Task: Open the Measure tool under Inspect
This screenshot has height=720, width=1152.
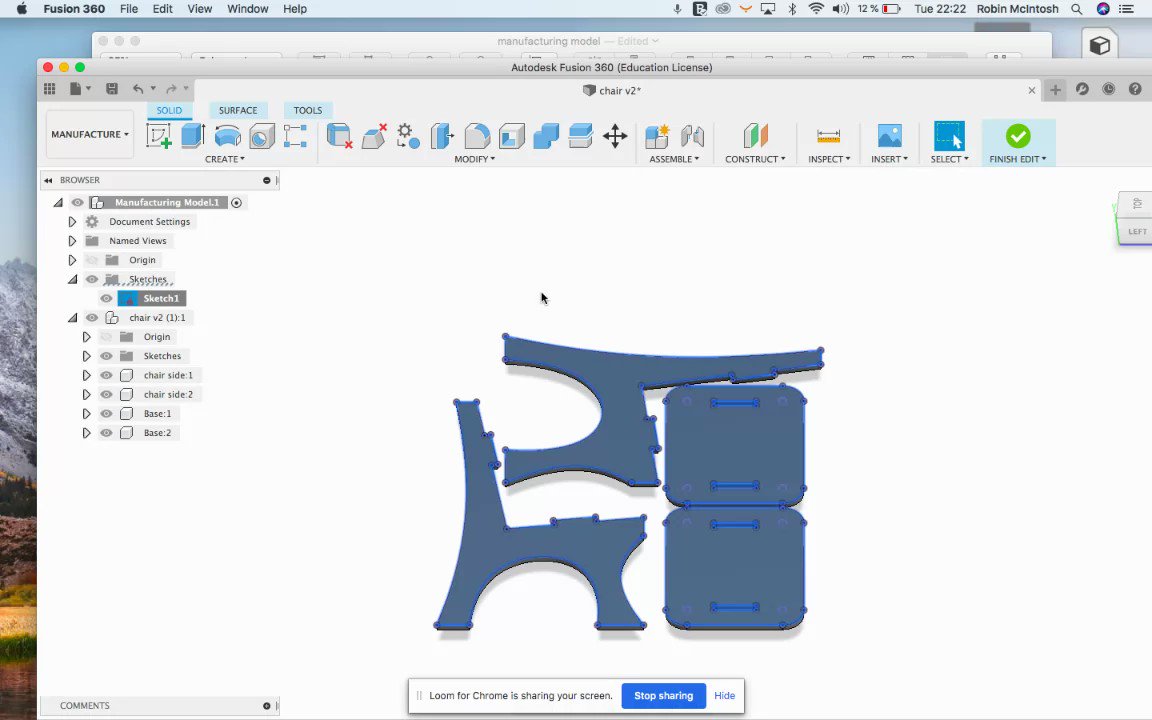Action: (x=828, y=137)
